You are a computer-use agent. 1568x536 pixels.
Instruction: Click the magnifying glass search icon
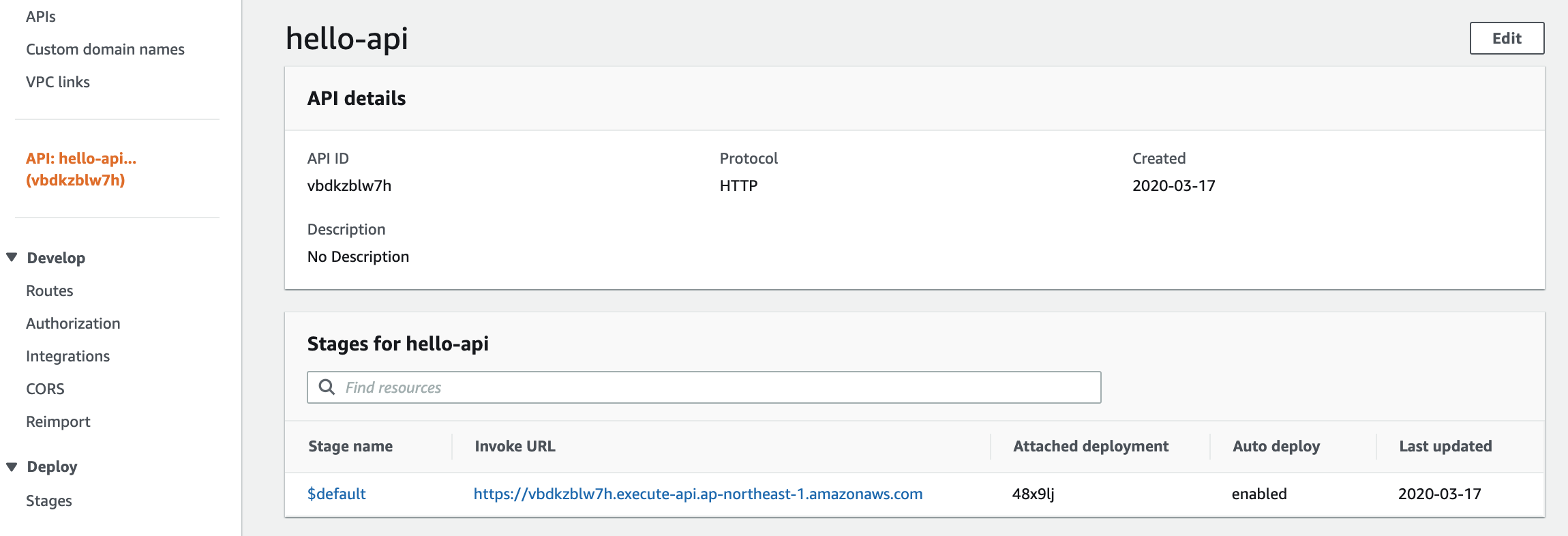327,387
